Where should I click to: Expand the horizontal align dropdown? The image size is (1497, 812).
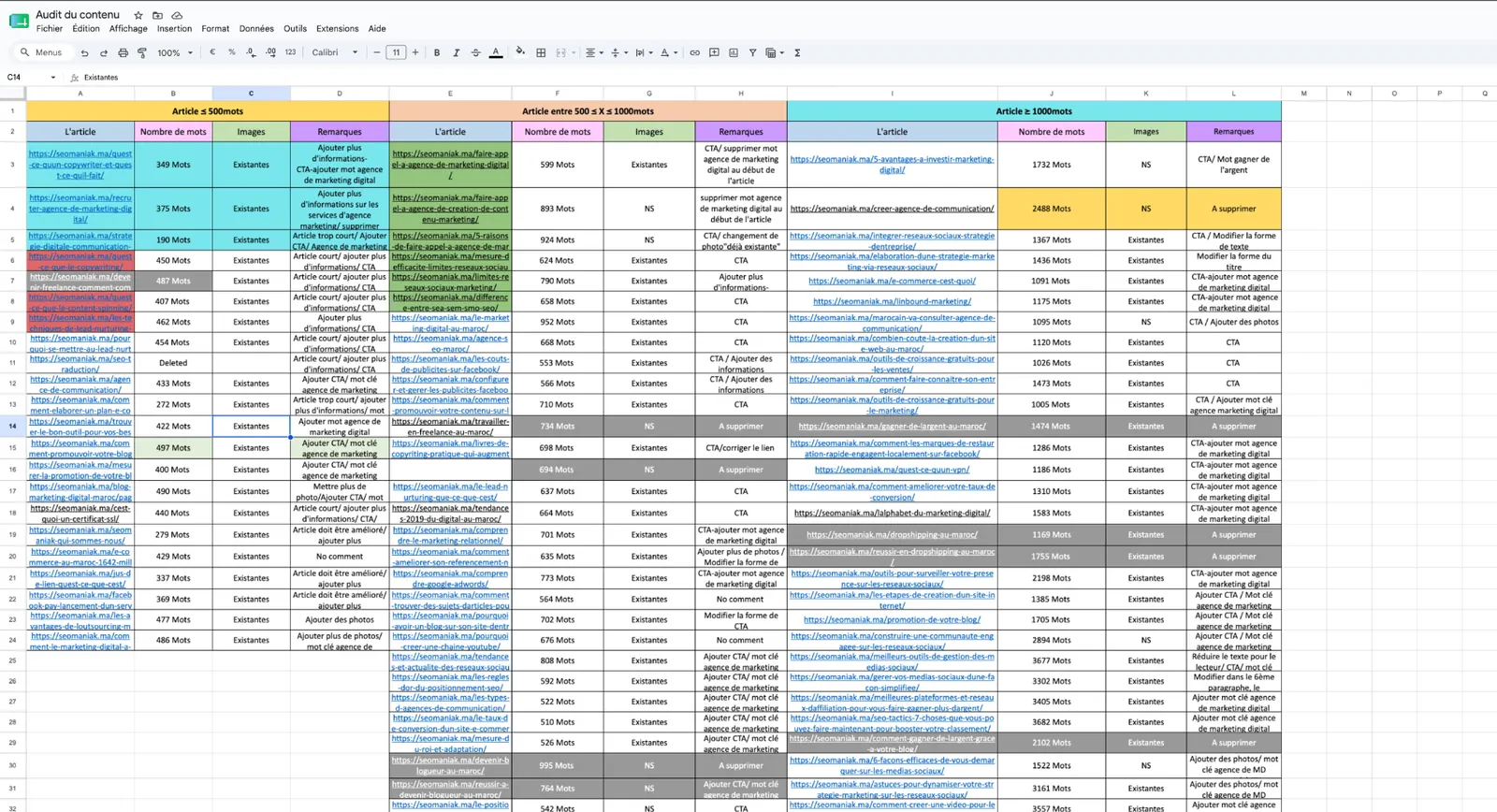point(594,53)
